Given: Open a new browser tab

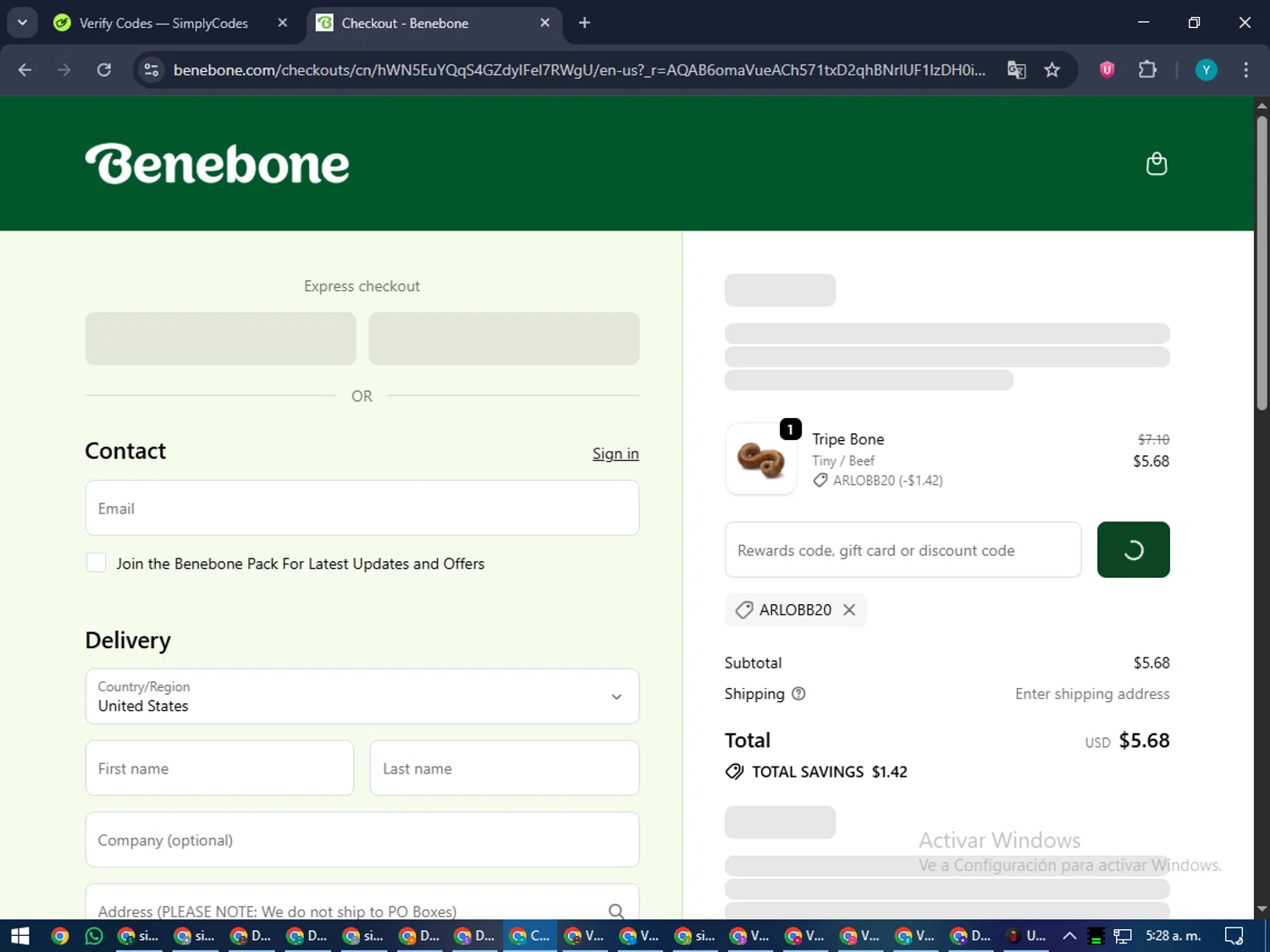Looking at the screenshot, I should pos(584,23).
